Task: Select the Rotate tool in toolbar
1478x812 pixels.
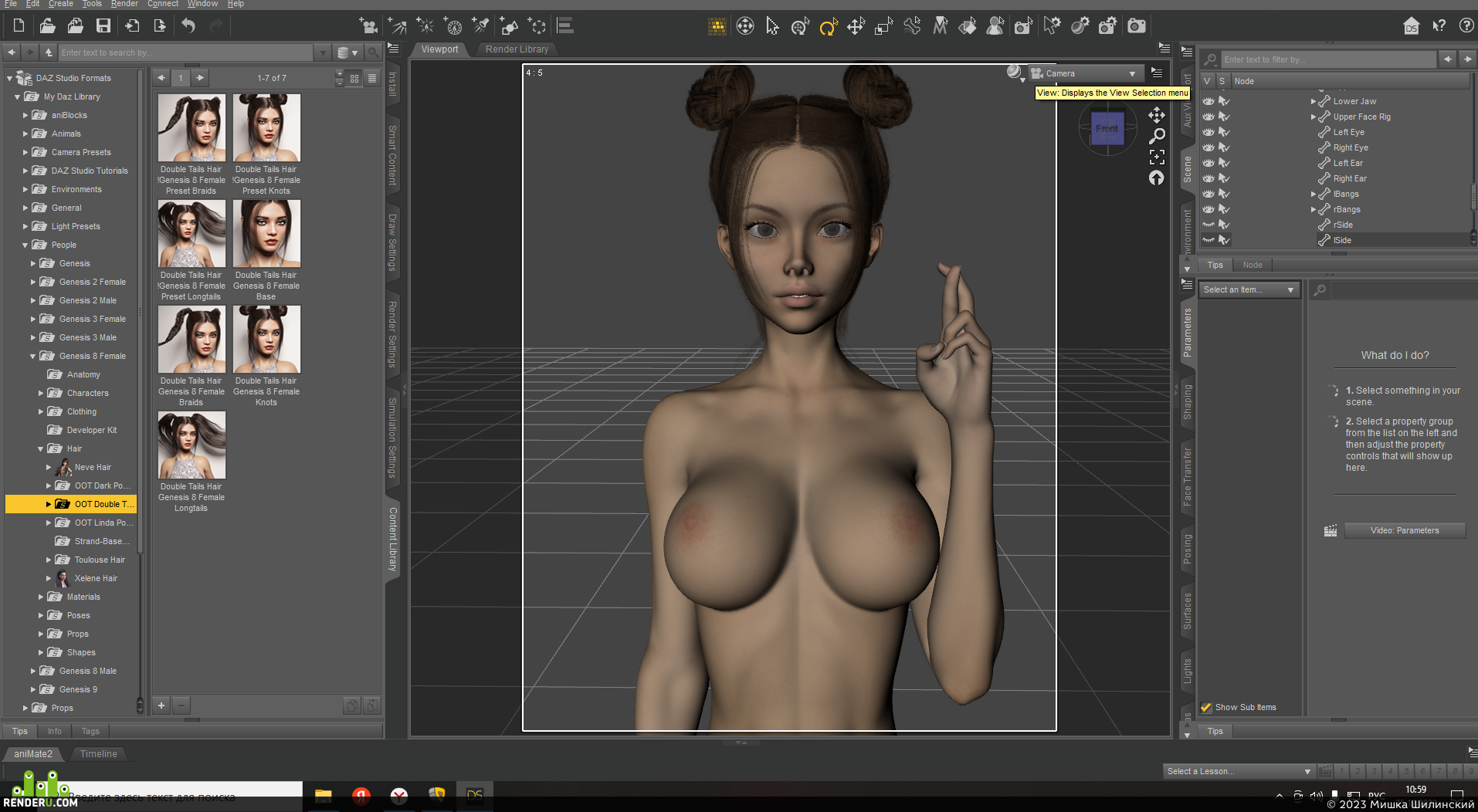Action: [828, 27]
